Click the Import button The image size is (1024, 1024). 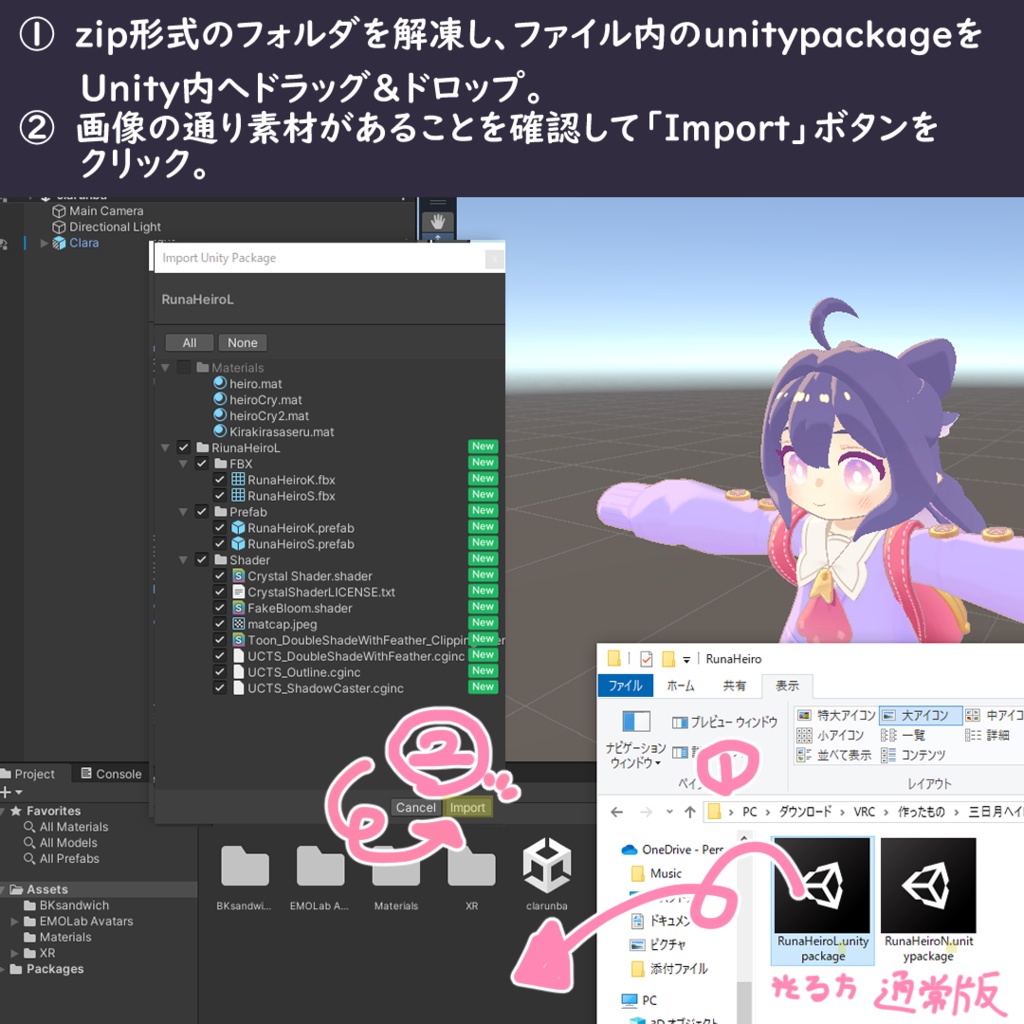coord(467,807)
